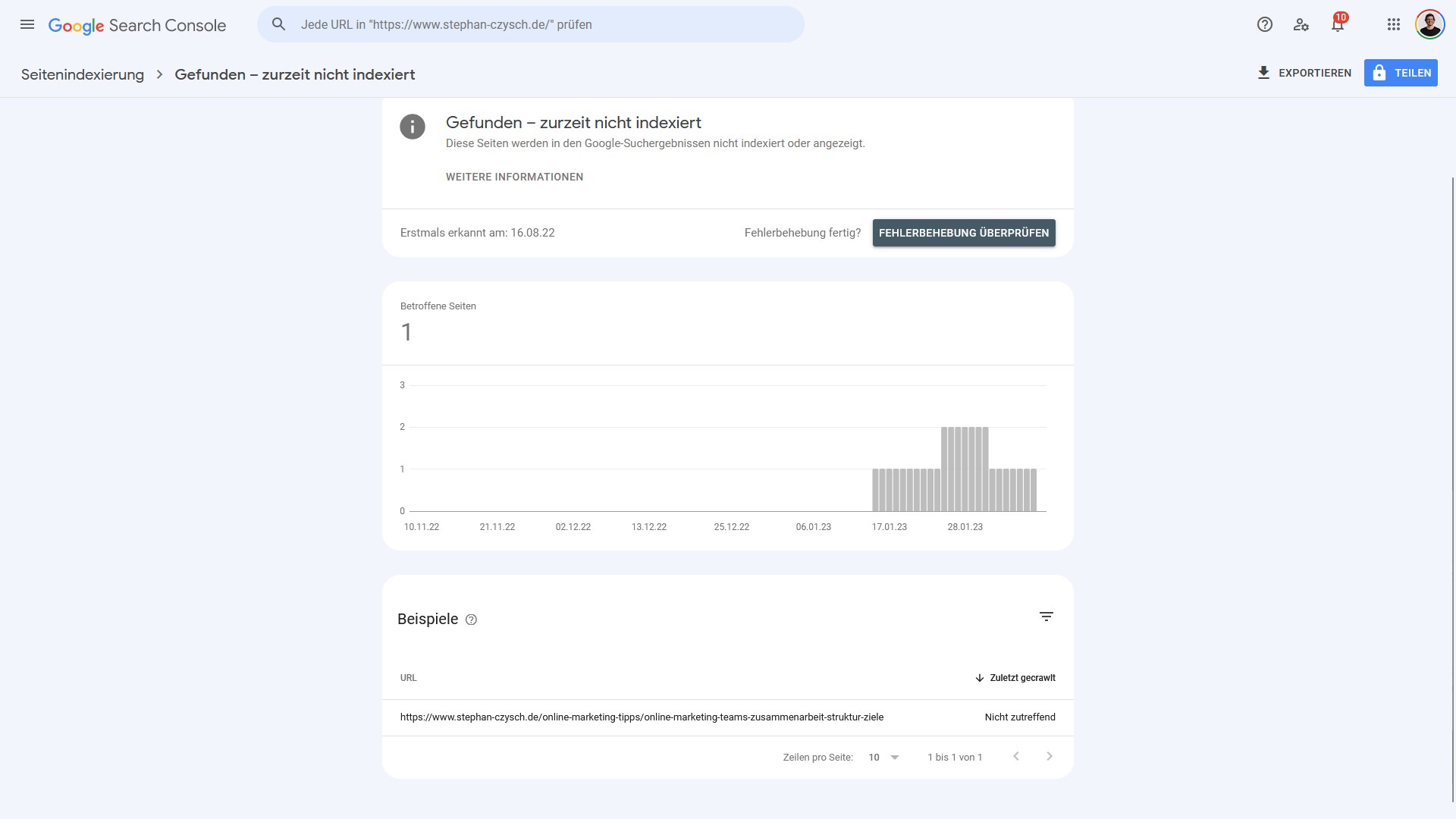Click the info icon beside issue title
The image size is (1456, 819).
[413, 127]
